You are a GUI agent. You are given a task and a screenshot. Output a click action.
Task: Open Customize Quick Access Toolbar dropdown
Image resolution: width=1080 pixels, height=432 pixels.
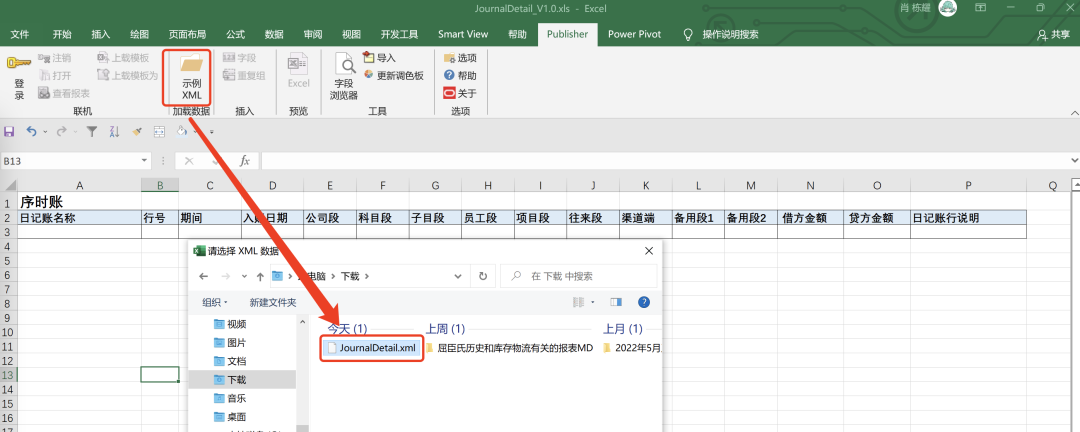211,131
